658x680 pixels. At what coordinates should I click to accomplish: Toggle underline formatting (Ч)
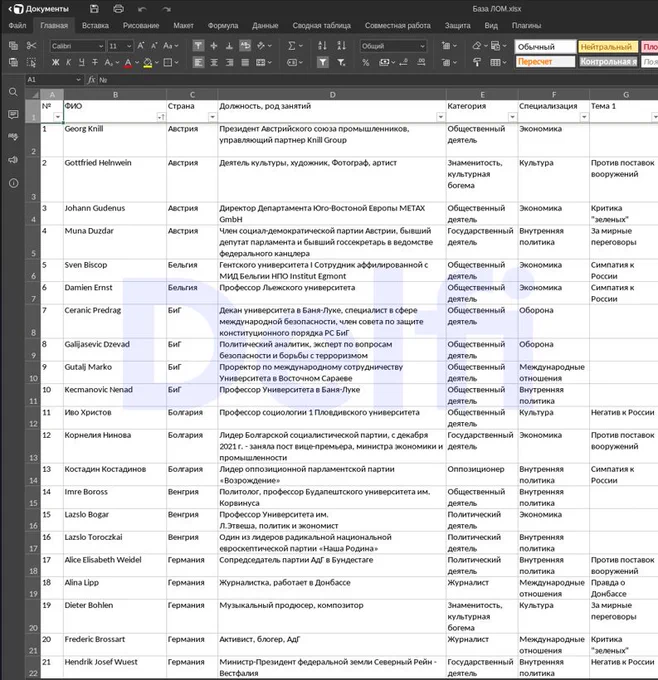coord(82,62)
